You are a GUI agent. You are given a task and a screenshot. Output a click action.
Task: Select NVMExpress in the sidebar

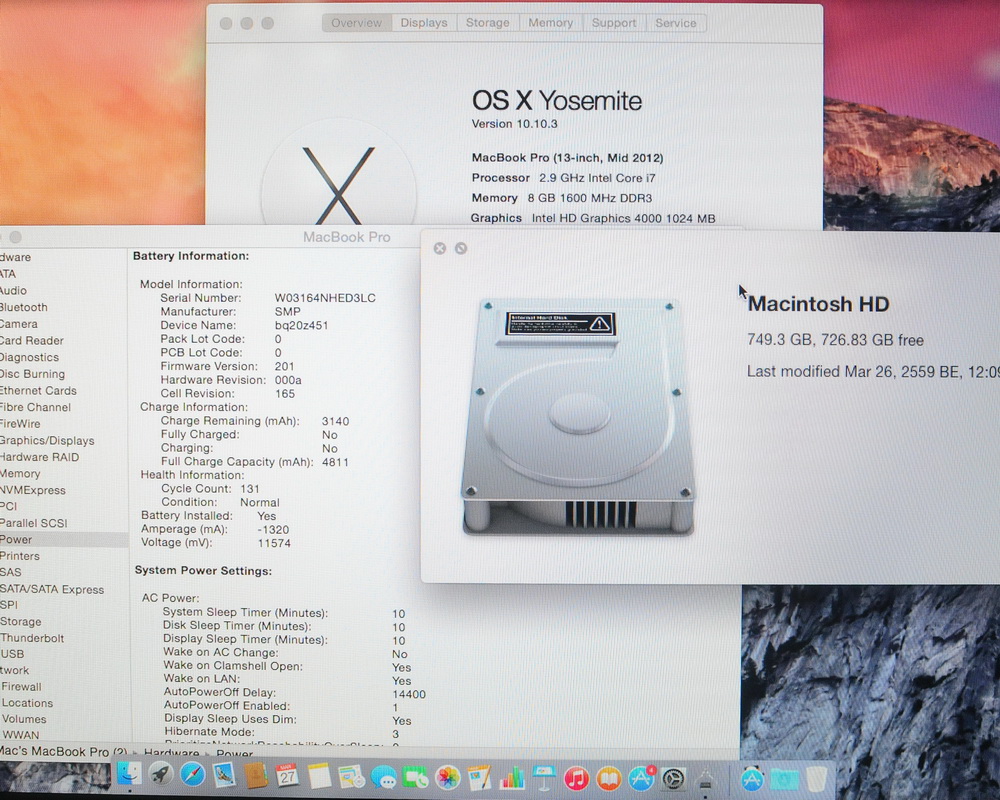[x=33, y=490]
